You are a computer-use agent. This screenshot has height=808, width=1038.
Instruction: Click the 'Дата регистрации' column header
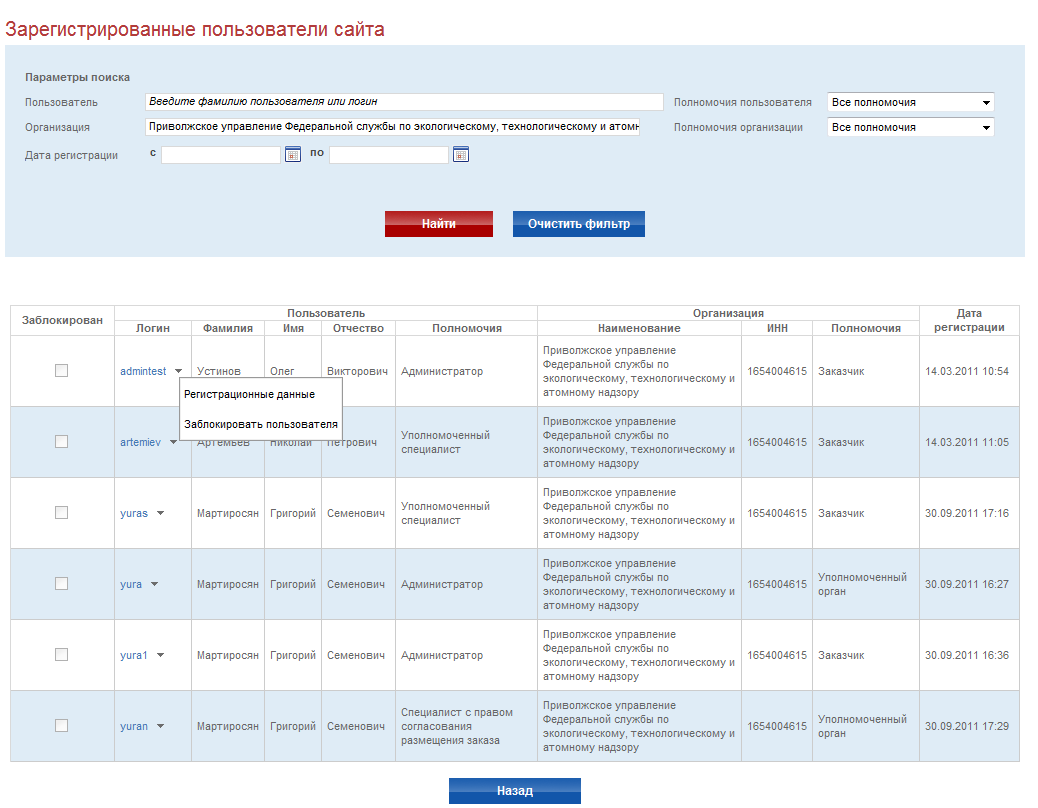(969, 320)
